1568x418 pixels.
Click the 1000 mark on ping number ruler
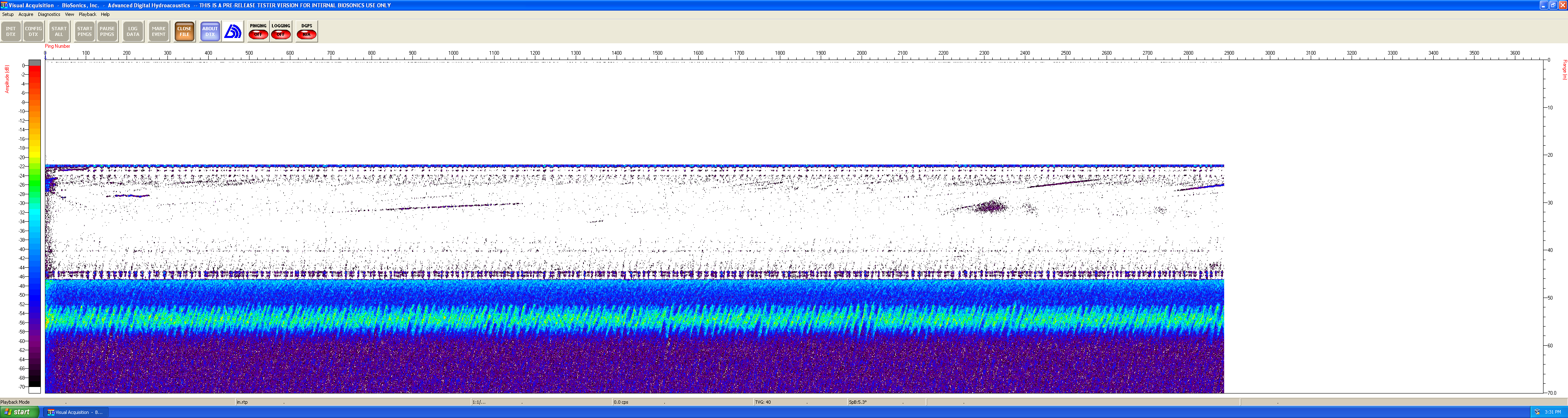click(x=454, y=53)
